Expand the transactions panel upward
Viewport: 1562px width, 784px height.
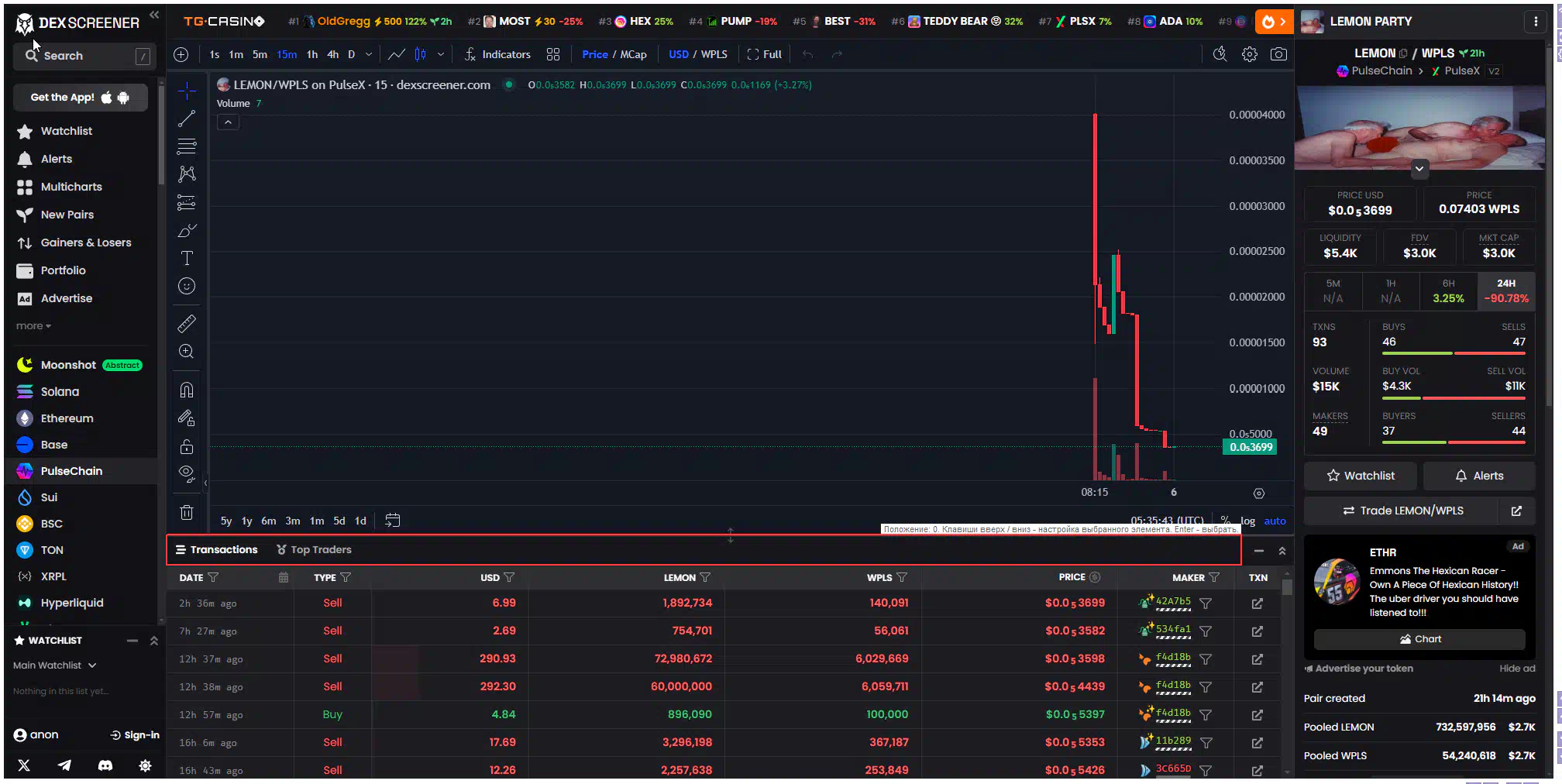(1282, 551)
